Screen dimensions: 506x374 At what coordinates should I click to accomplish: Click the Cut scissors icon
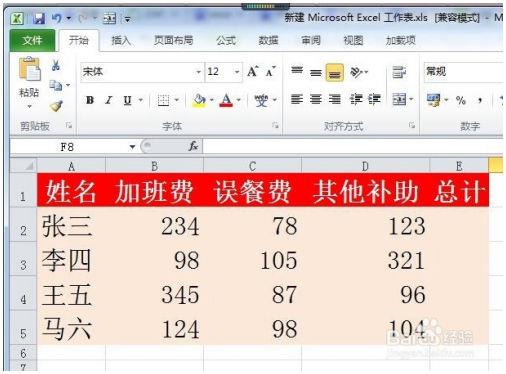point(56,65)
